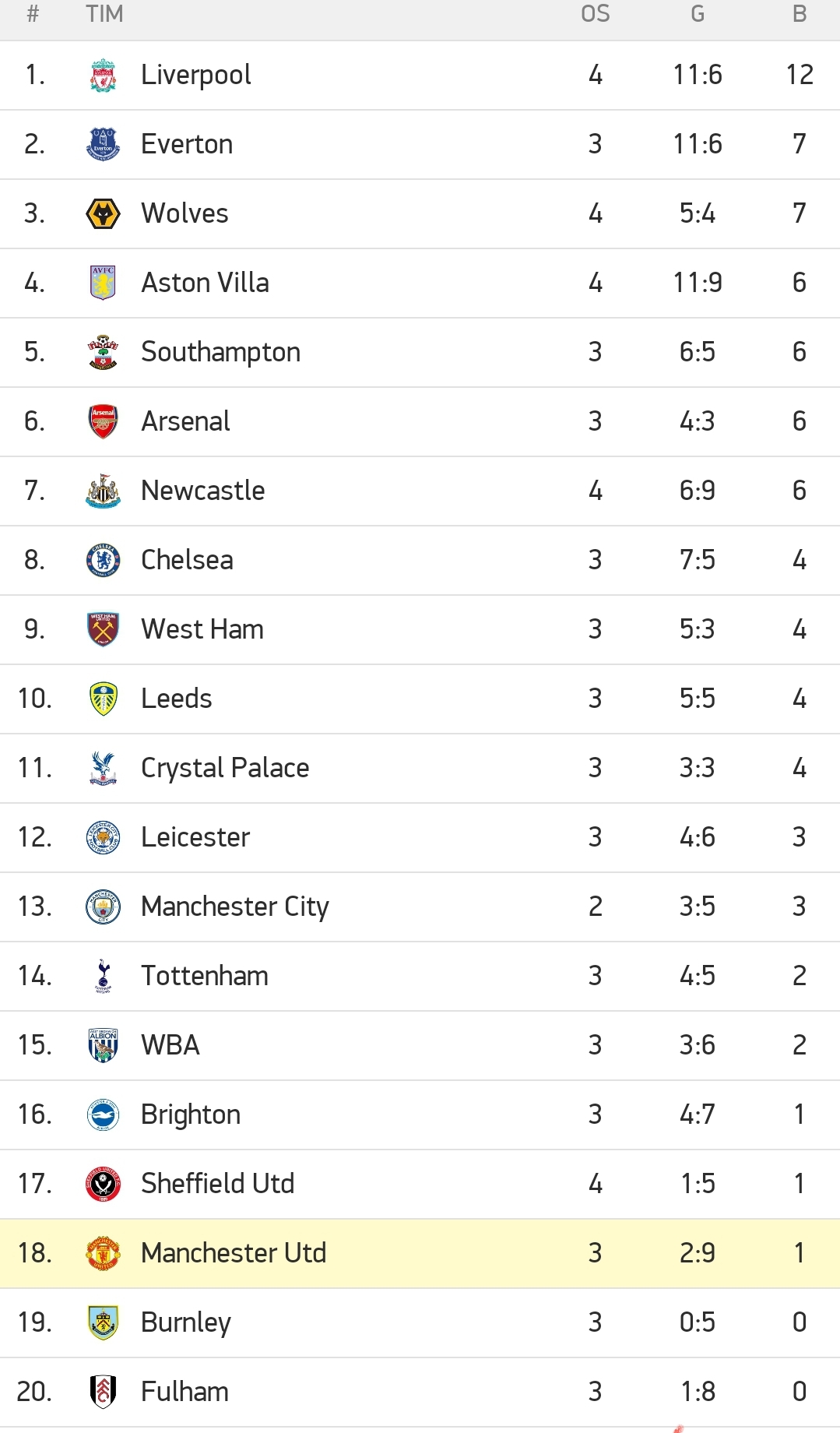
Task: Open the West Ham team page
Action: coord(202,629)
